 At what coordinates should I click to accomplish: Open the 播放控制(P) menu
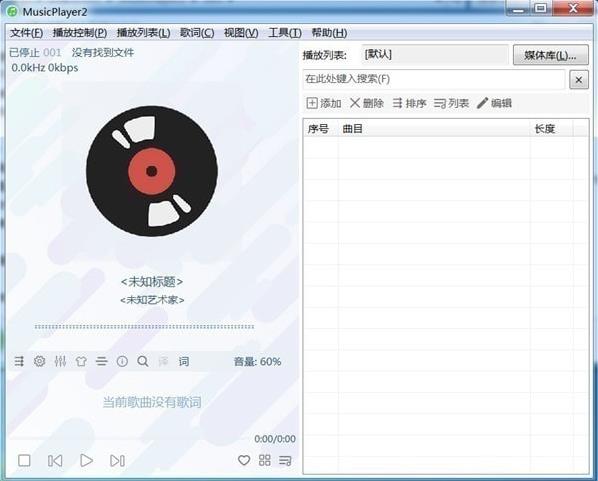[80, 33]
